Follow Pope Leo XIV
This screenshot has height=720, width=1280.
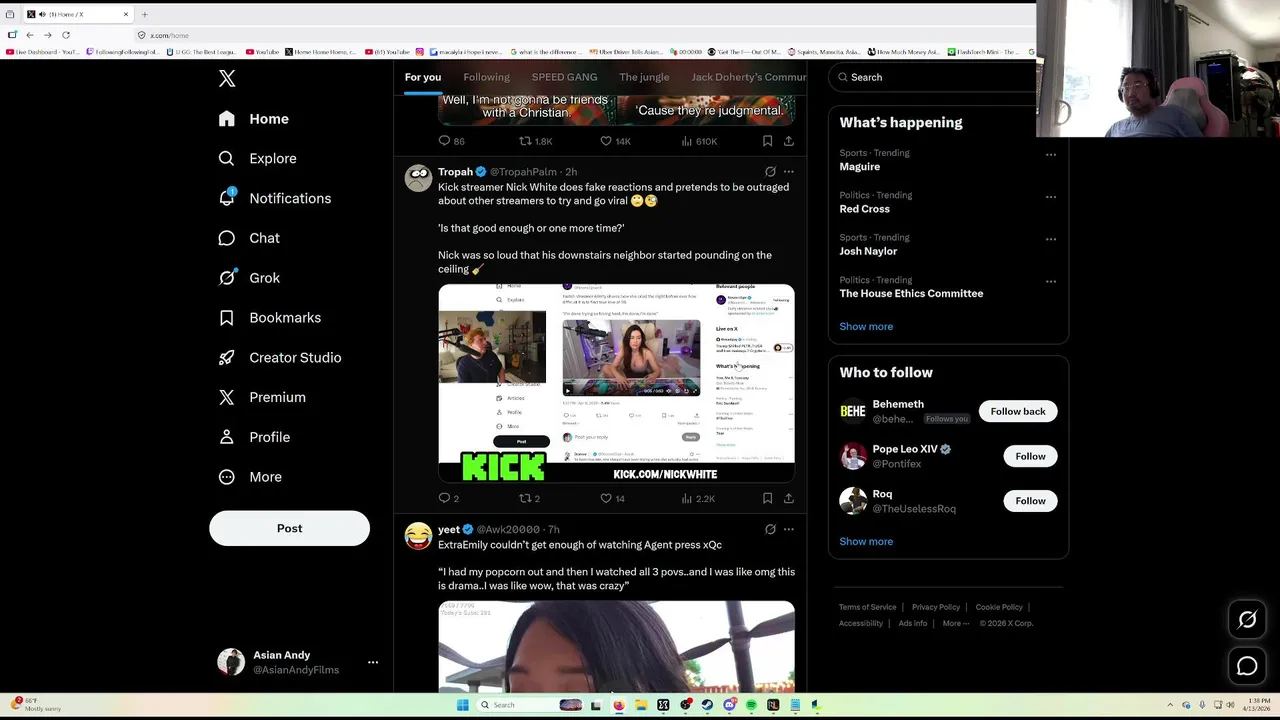point(1030,456)
